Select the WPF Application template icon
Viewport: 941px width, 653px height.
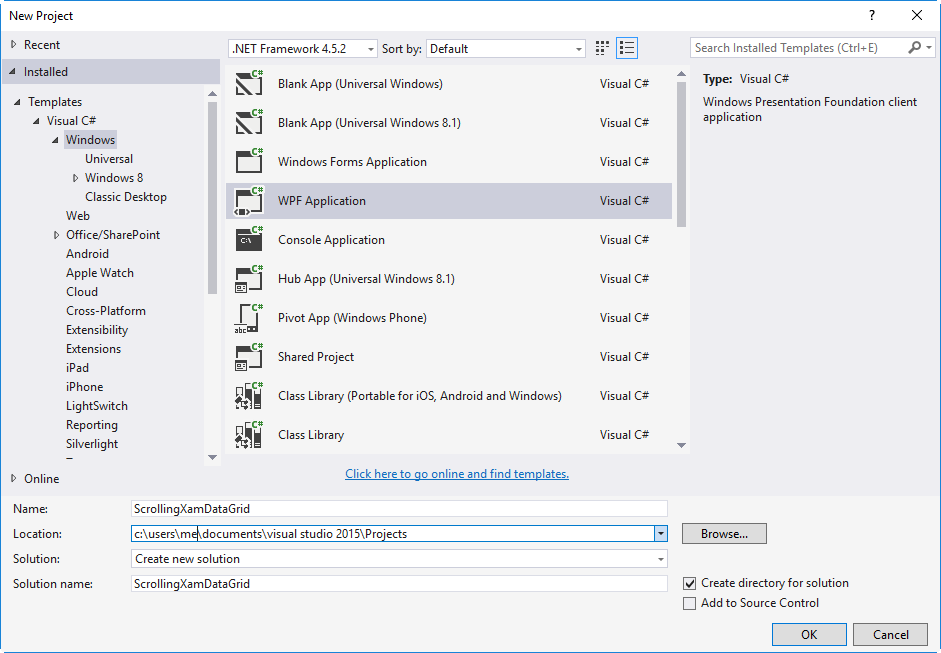point(248,200)
